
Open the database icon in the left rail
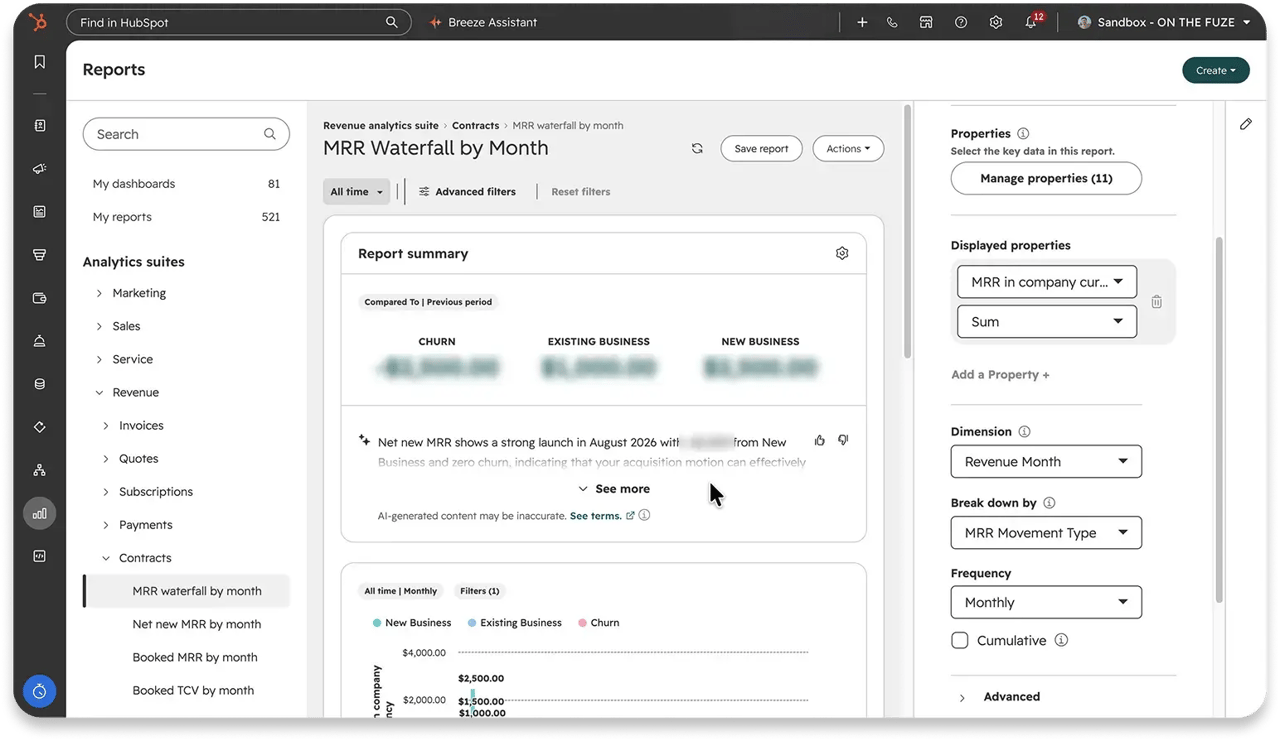tap(40, 384)
